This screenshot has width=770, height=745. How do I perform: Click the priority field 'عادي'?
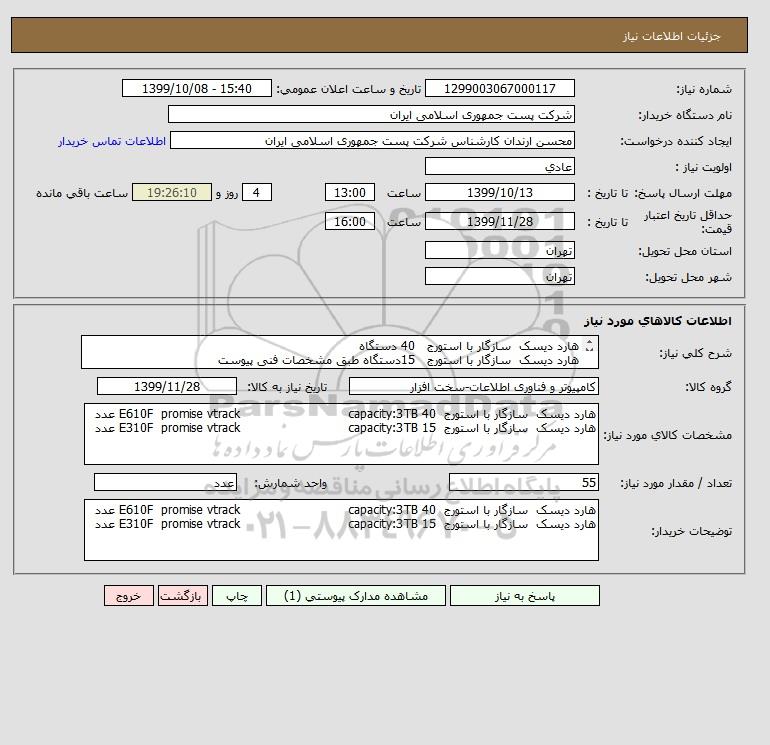click(499, 166)
